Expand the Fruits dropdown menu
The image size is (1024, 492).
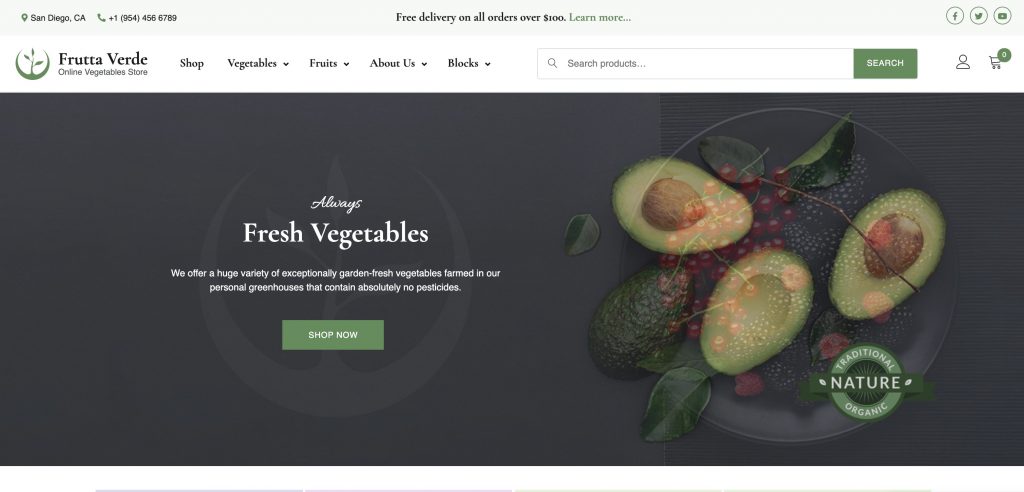click(x=329, y=63)
